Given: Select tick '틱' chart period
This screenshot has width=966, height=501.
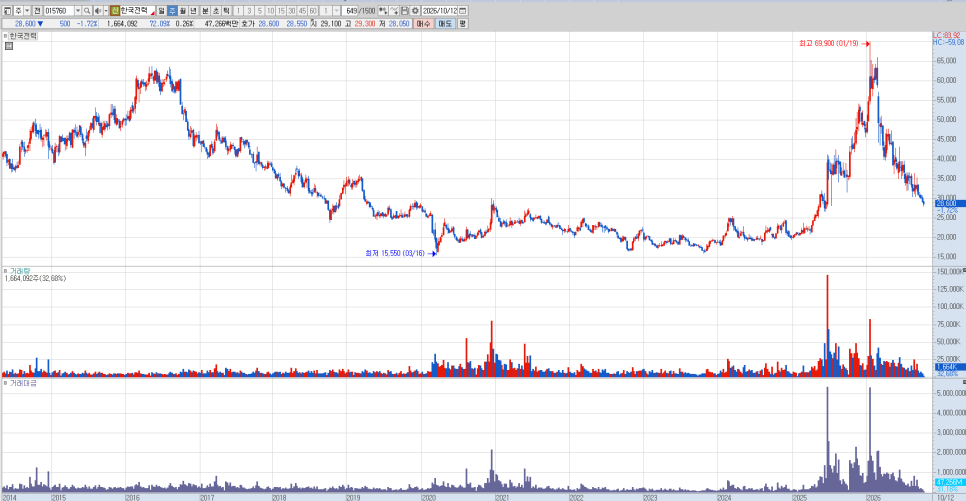Looking at the screenshot, I should point(226,11).
